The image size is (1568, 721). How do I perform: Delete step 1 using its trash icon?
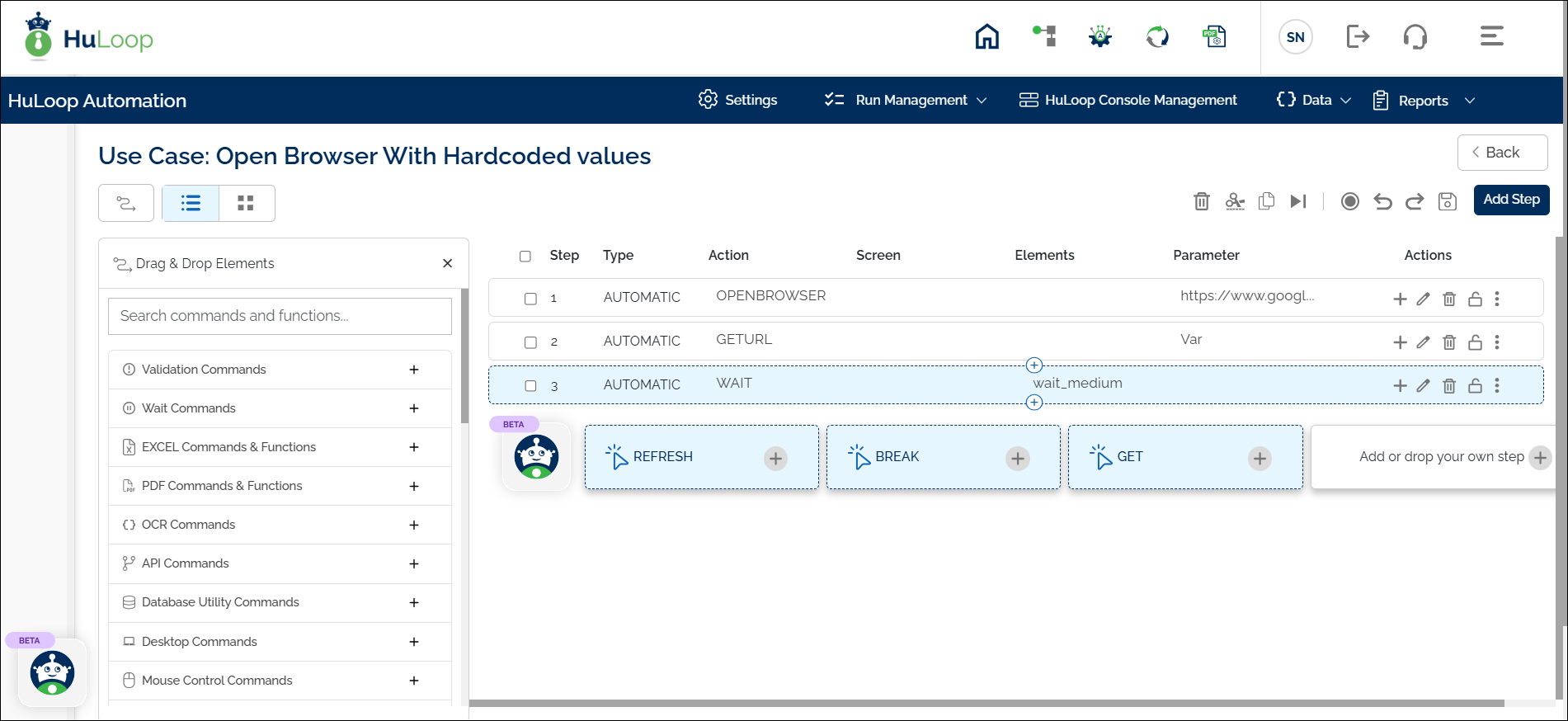pyautogui.click(x=1448, y=299)
